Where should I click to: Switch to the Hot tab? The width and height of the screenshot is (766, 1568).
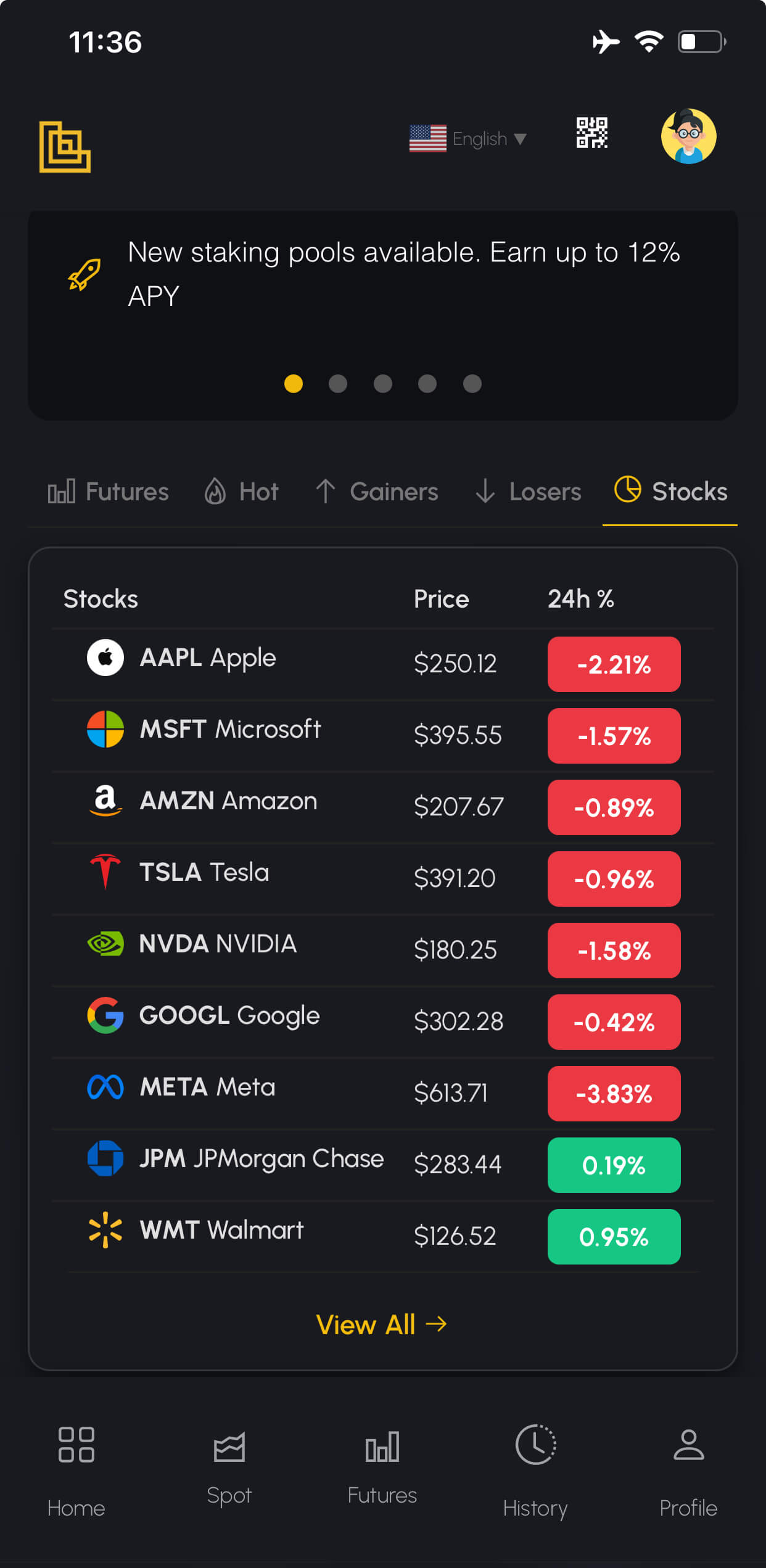pos(242,492)
